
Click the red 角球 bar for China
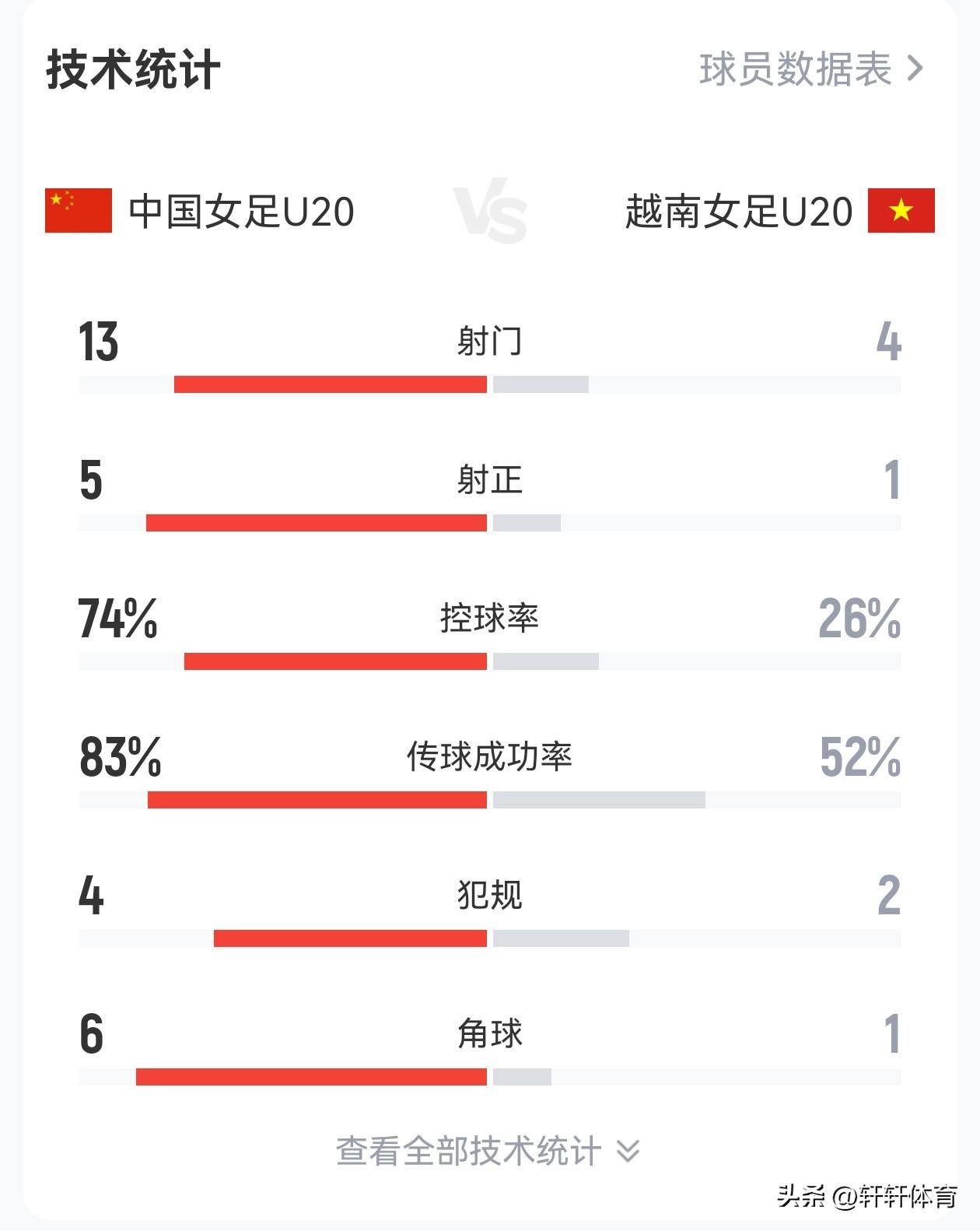click(311, 1077)
